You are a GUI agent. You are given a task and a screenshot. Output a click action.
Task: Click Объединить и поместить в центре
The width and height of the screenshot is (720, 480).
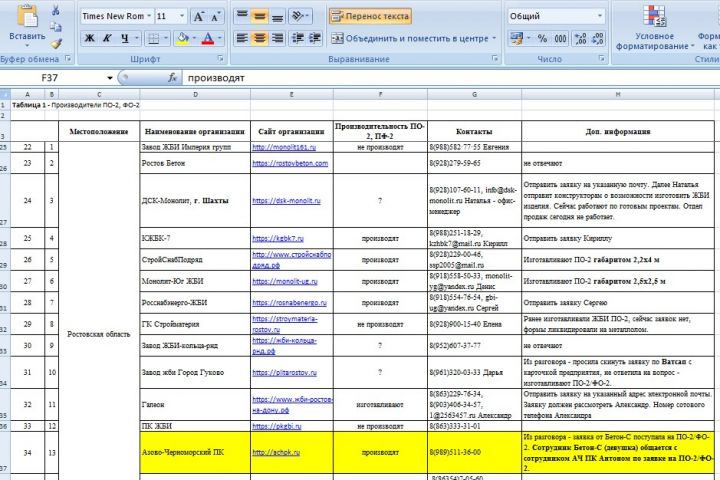[x=409, y=39]
